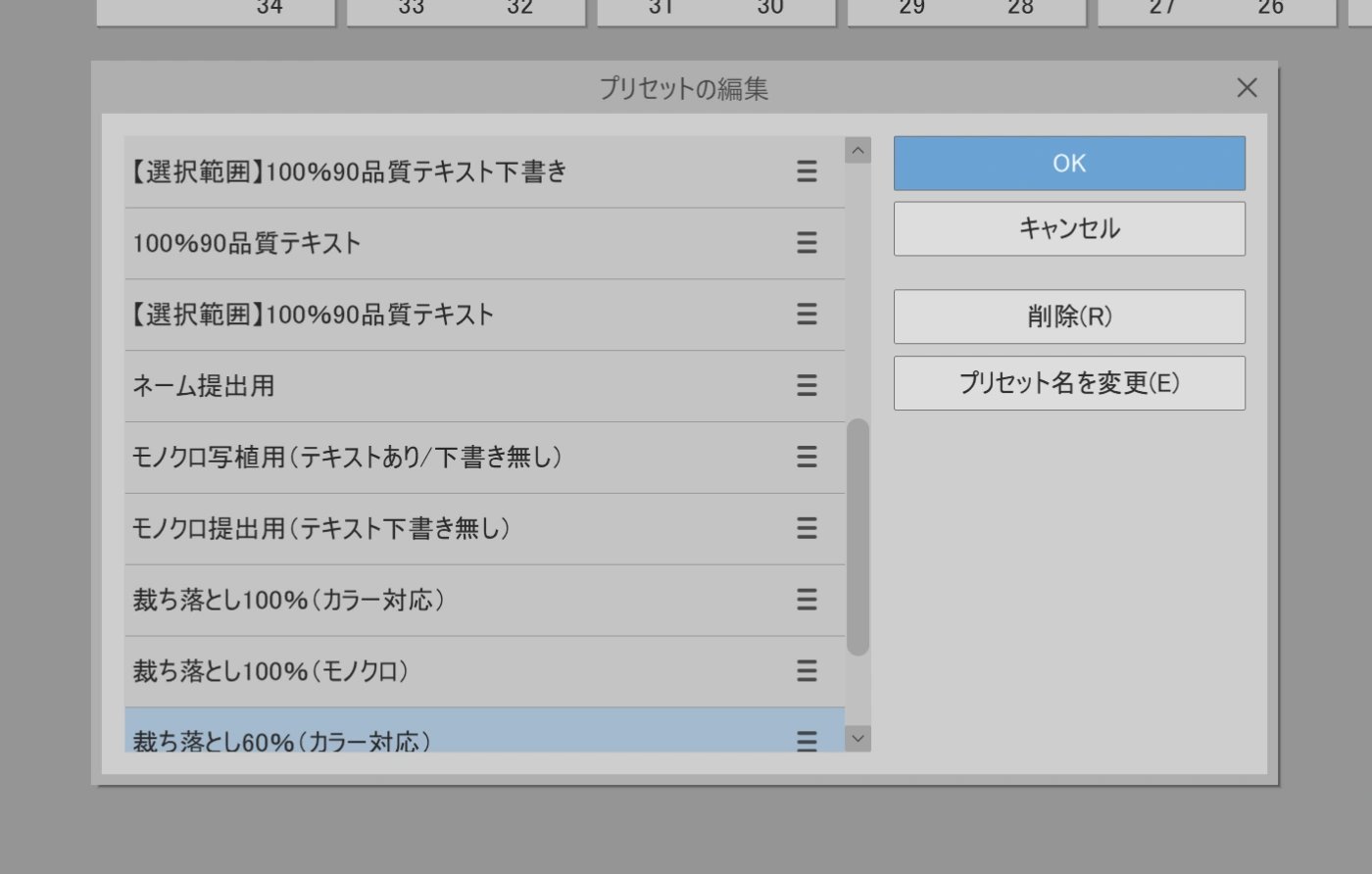Click drag handle on 裁ち落とし60%(カラー対応) row
This screenshot has height=874, width=1372.
[x=807, y=740]
